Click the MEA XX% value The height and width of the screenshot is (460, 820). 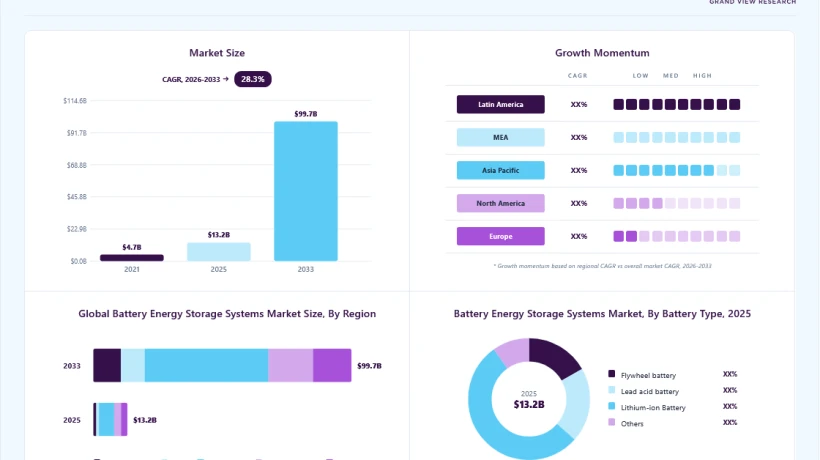pos(579,137)
